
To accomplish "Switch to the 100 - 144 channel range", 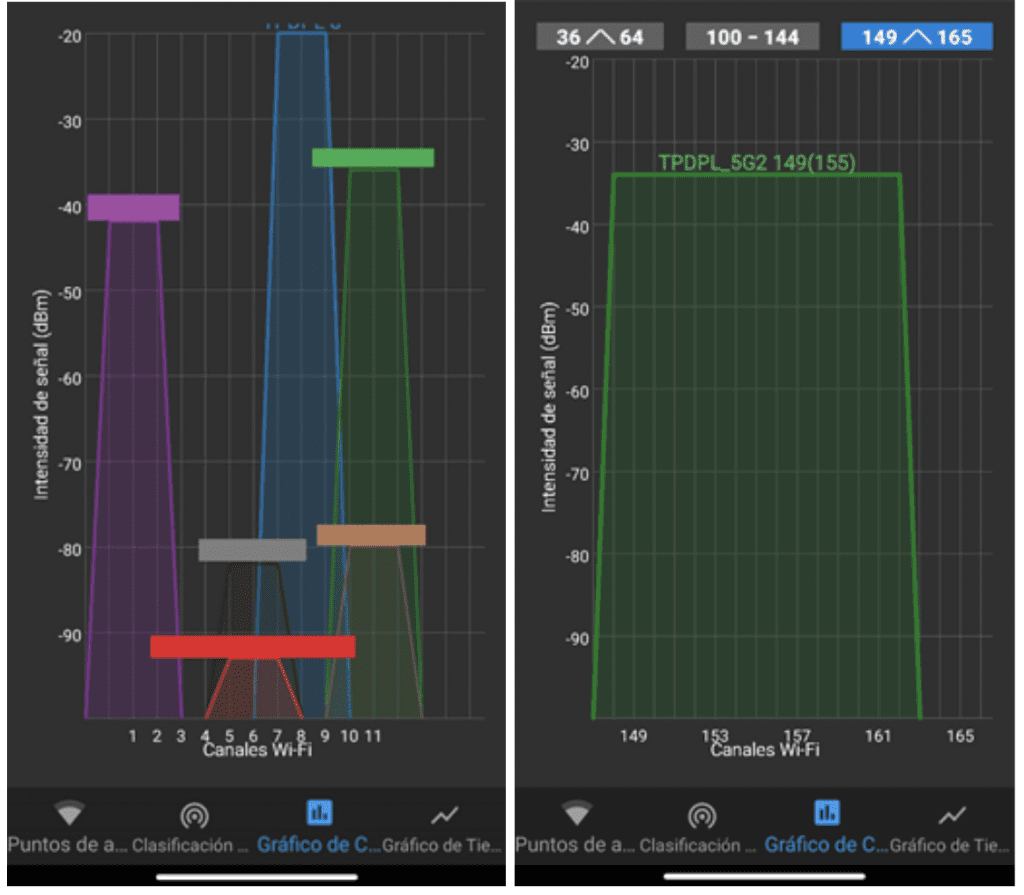I will [x=752, y=37].
